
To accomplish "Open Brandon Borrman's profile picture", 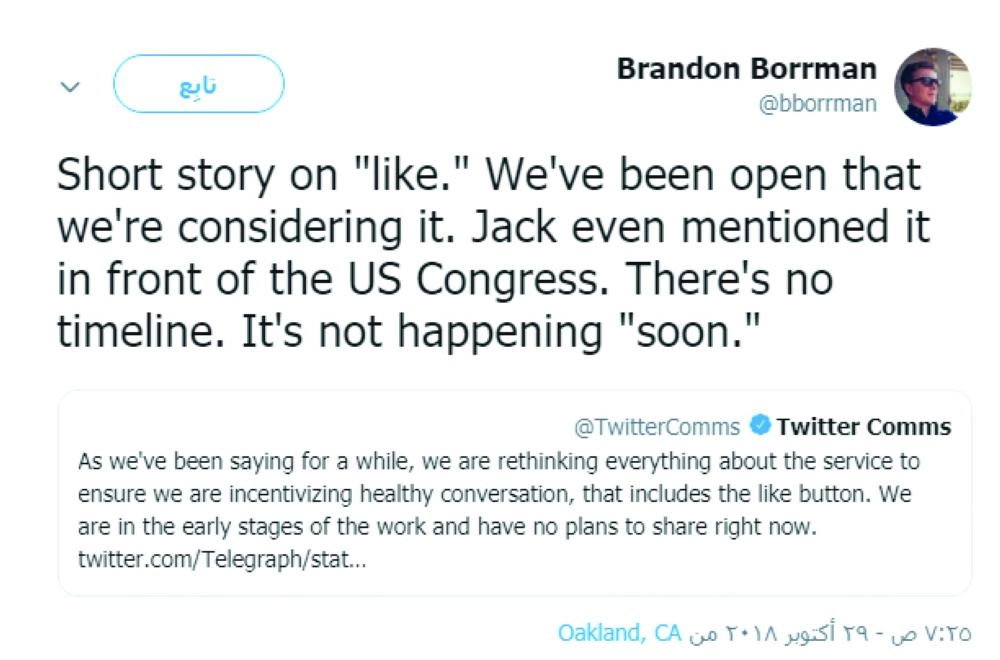I will click(x=932, y=86).
